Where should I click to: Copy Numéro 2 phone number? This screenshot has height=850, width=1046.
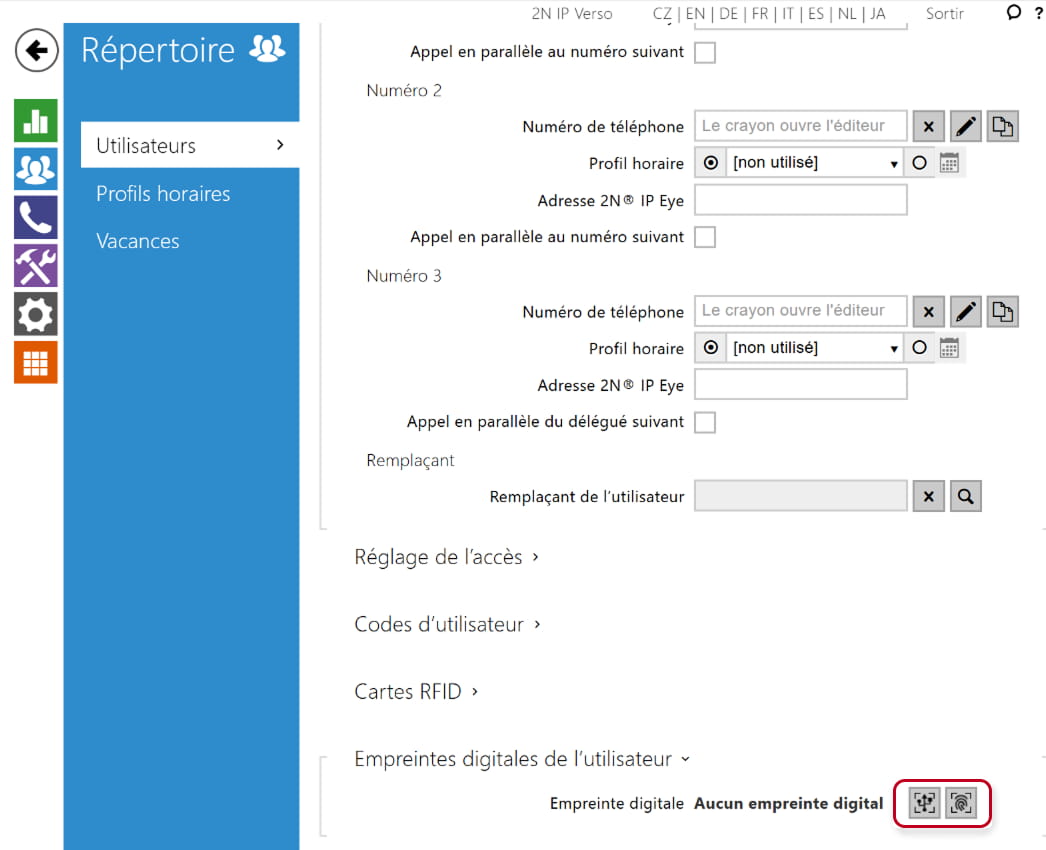(1003, 126)
